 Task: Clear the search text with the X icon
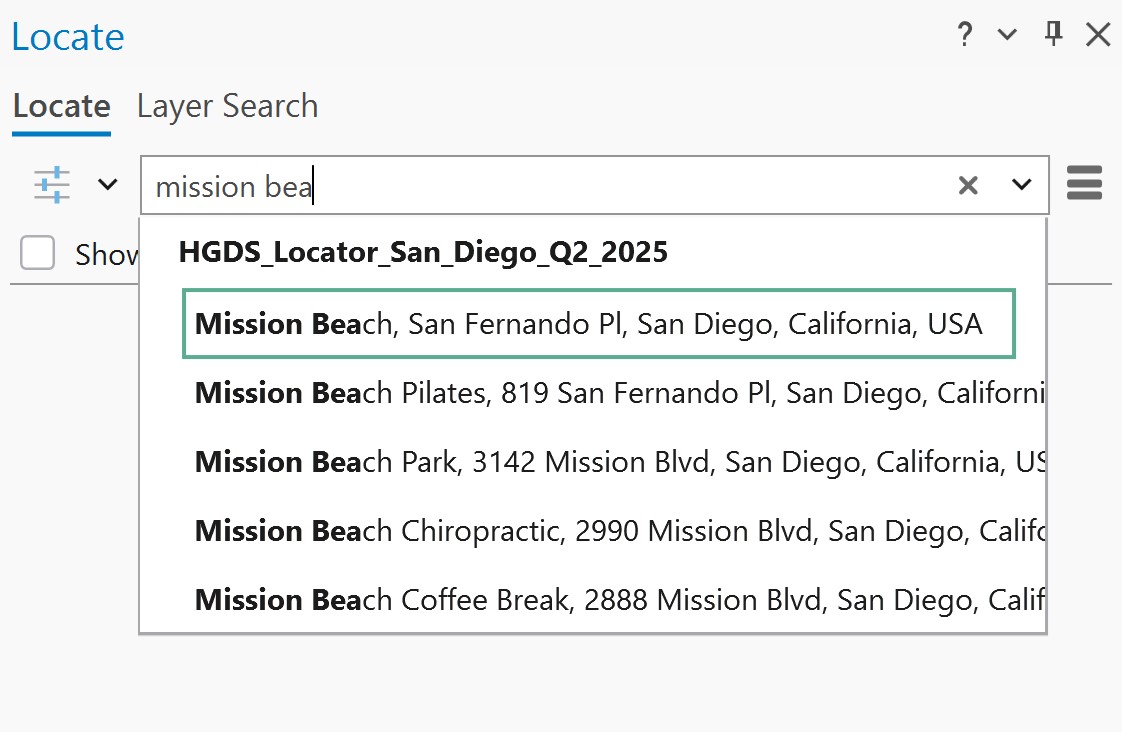pyautogui.click(x=967, y=184)
